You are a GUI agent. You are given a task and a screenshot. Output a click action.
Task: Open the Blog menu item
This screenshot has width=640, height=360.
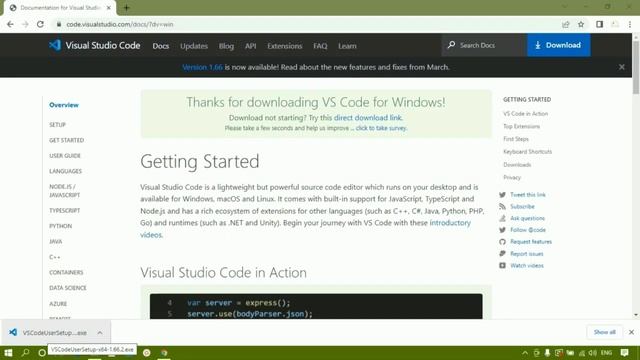[x=226, y=46]
